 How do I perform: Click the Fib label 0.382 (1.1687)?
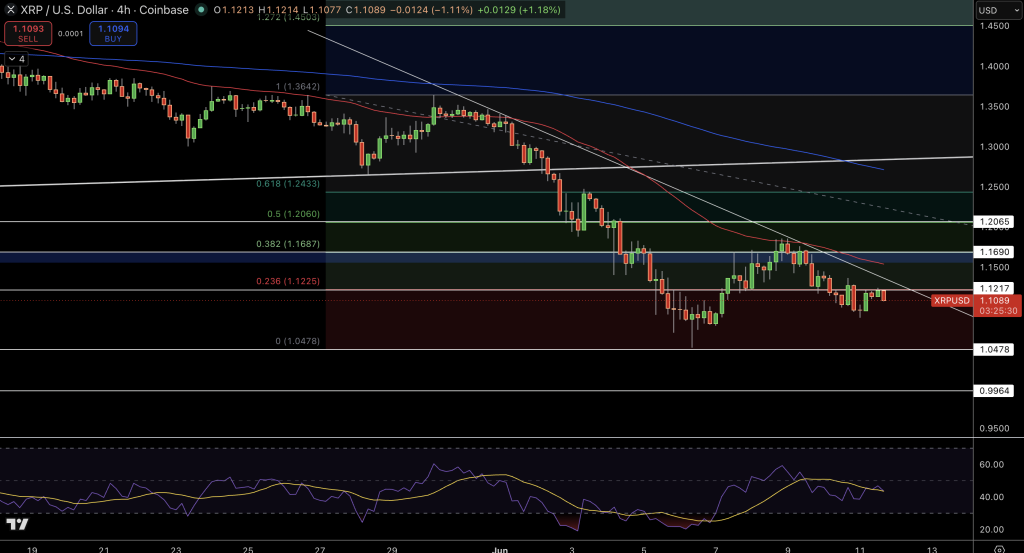[288, 244]
